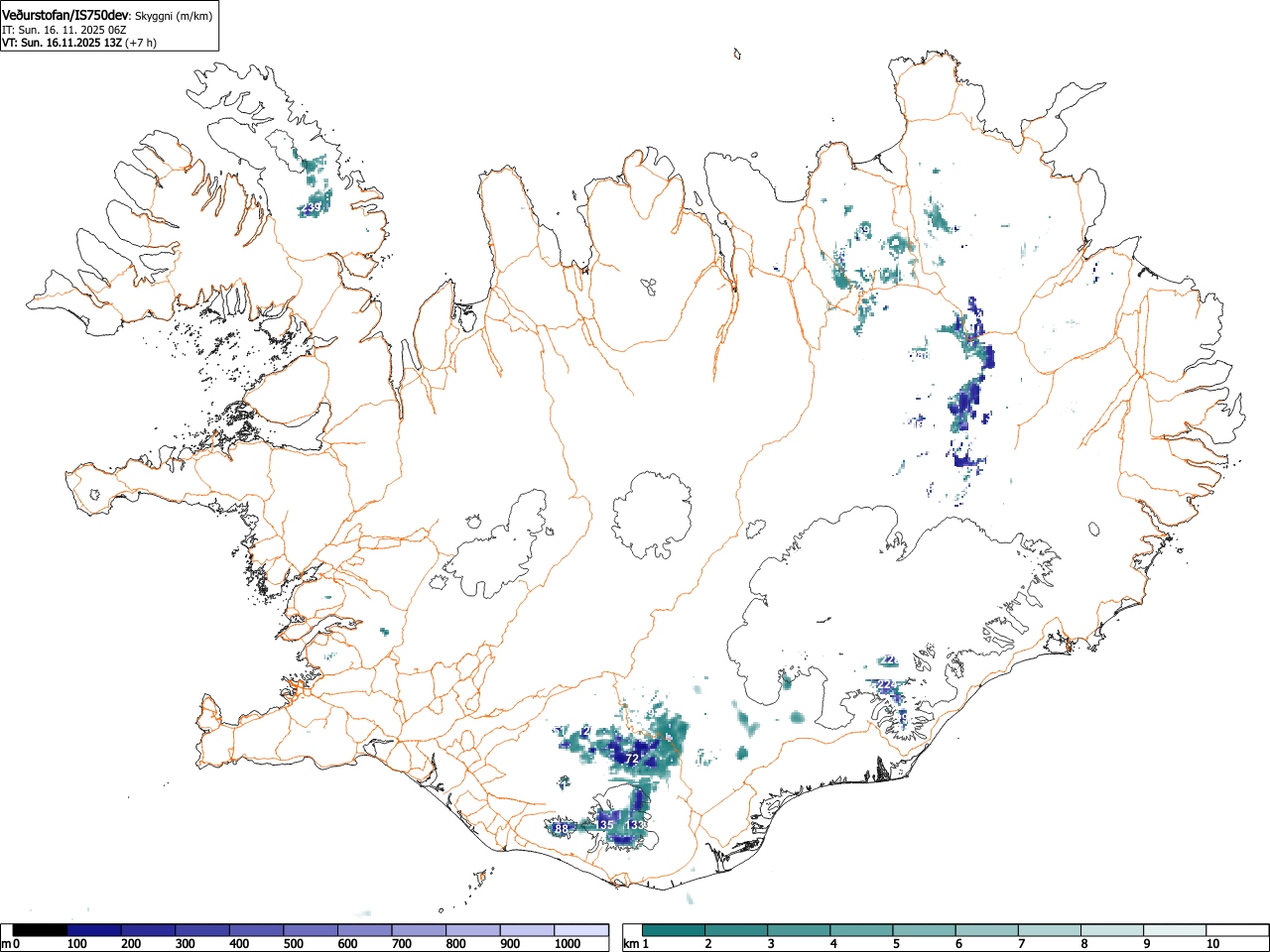Click the 1000 tick label on the metre scale
Viewport: 1270px width, 952px height.
click(x=568, y=945)
